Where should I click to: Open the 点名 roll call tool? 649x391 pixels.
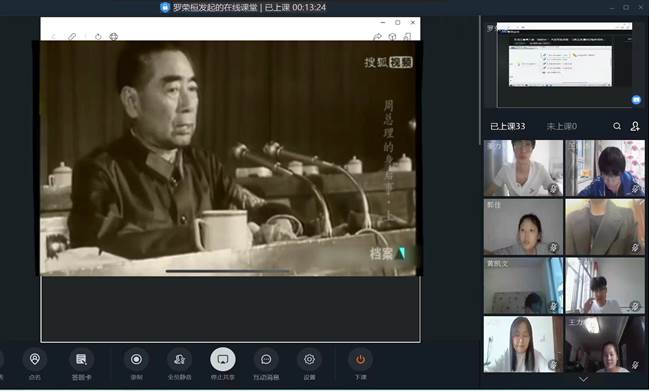[x=35, y=360]
